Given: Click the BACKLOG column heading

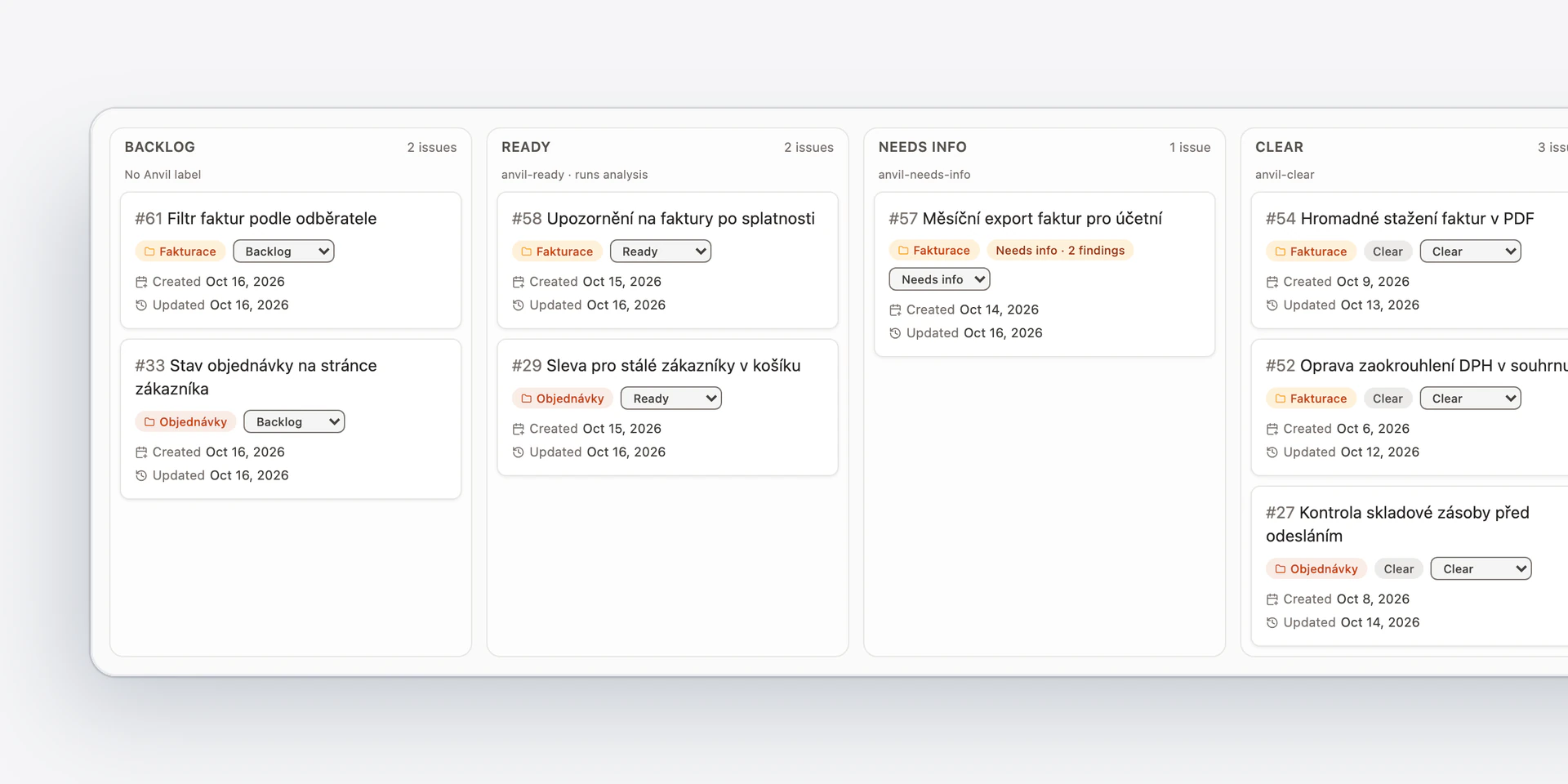Looking at the screenshot, I should pos(160,147).
